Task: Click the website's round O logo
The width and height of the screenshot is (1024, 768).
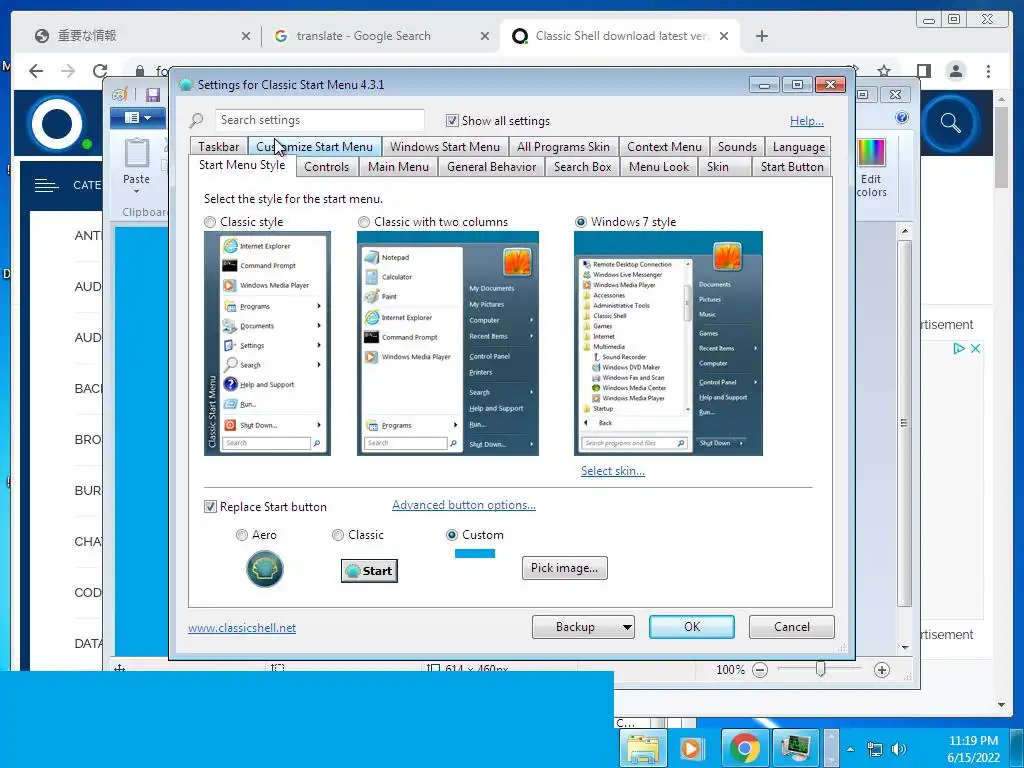Action: click(57, 124)
